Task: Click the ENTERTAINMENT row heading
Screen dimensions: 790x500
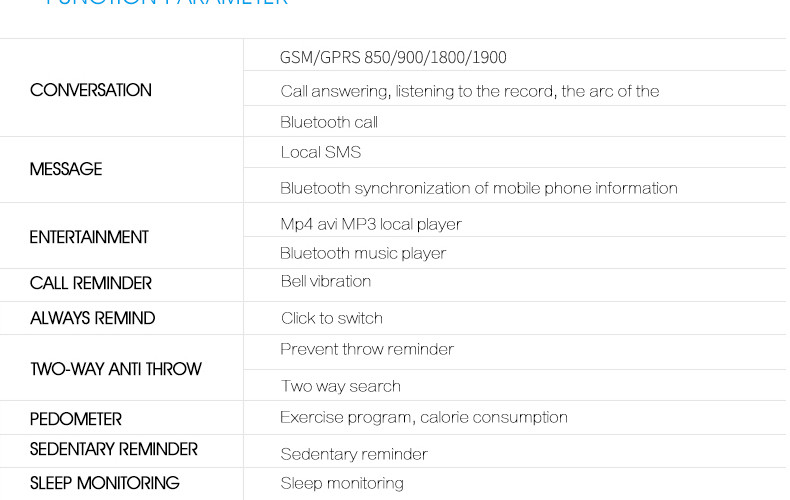Action: click(89, 237)
